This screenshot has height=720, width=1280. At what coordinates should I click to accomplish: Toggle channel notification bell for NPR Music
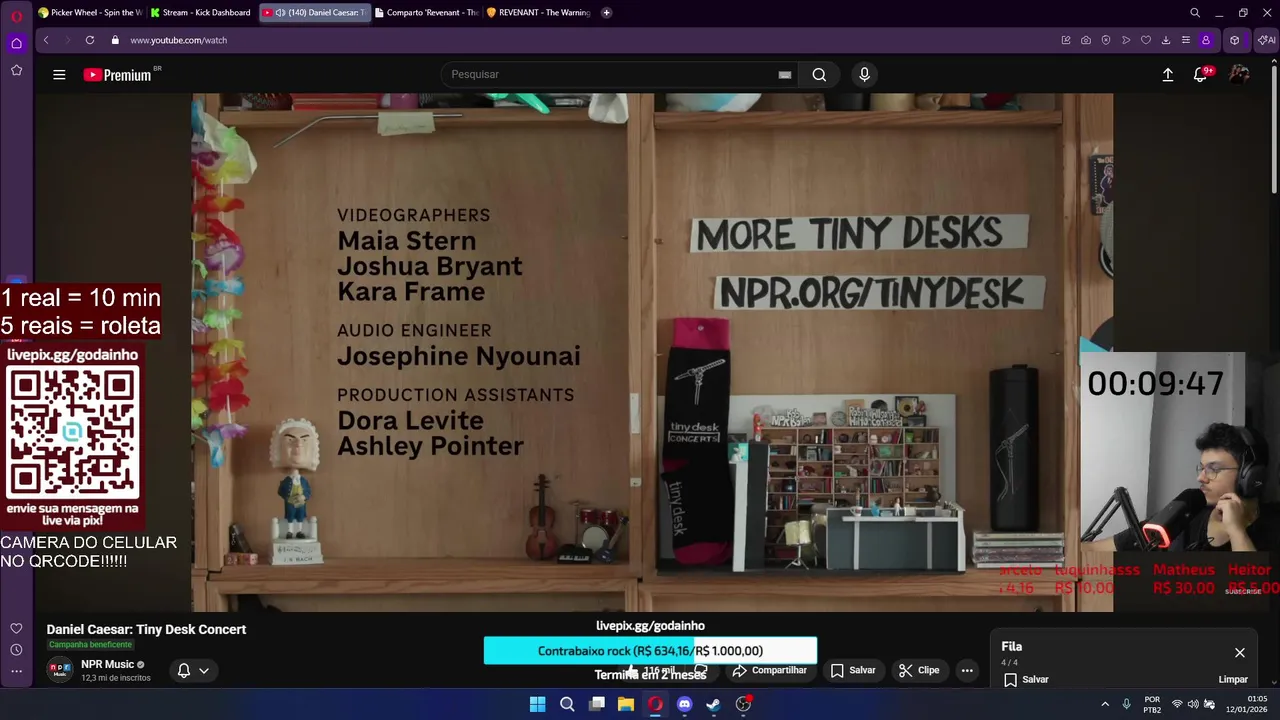tap(184, 670)
